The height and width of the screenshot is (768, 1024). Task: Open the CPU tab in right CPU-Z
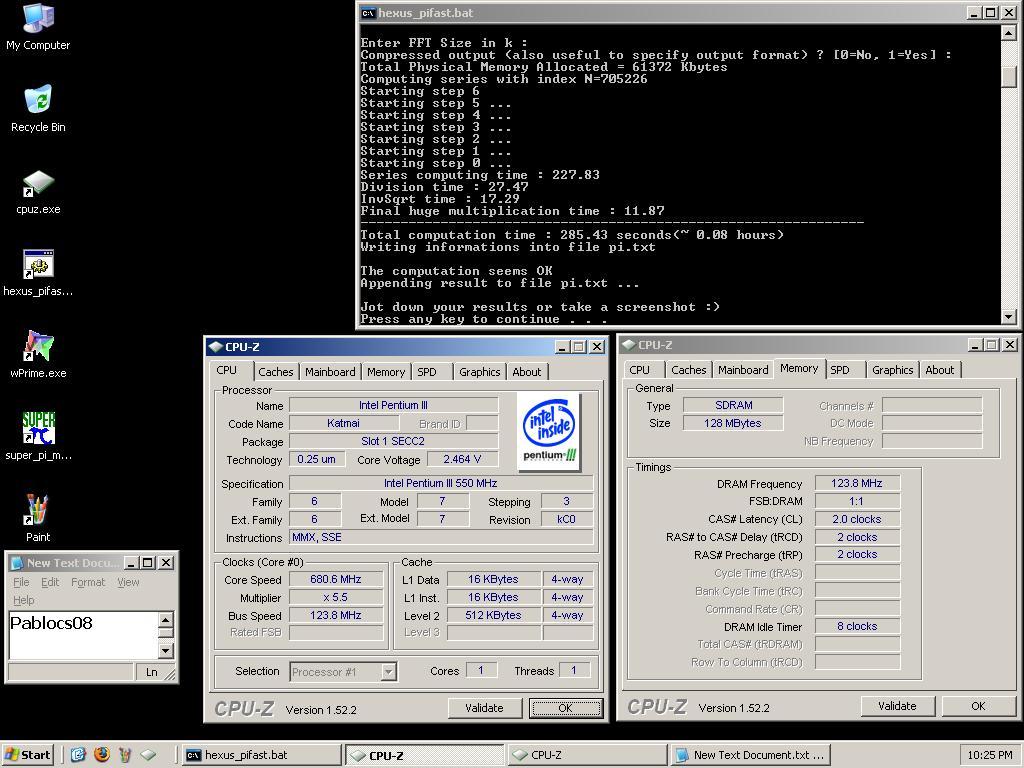(x=639, y=370)
